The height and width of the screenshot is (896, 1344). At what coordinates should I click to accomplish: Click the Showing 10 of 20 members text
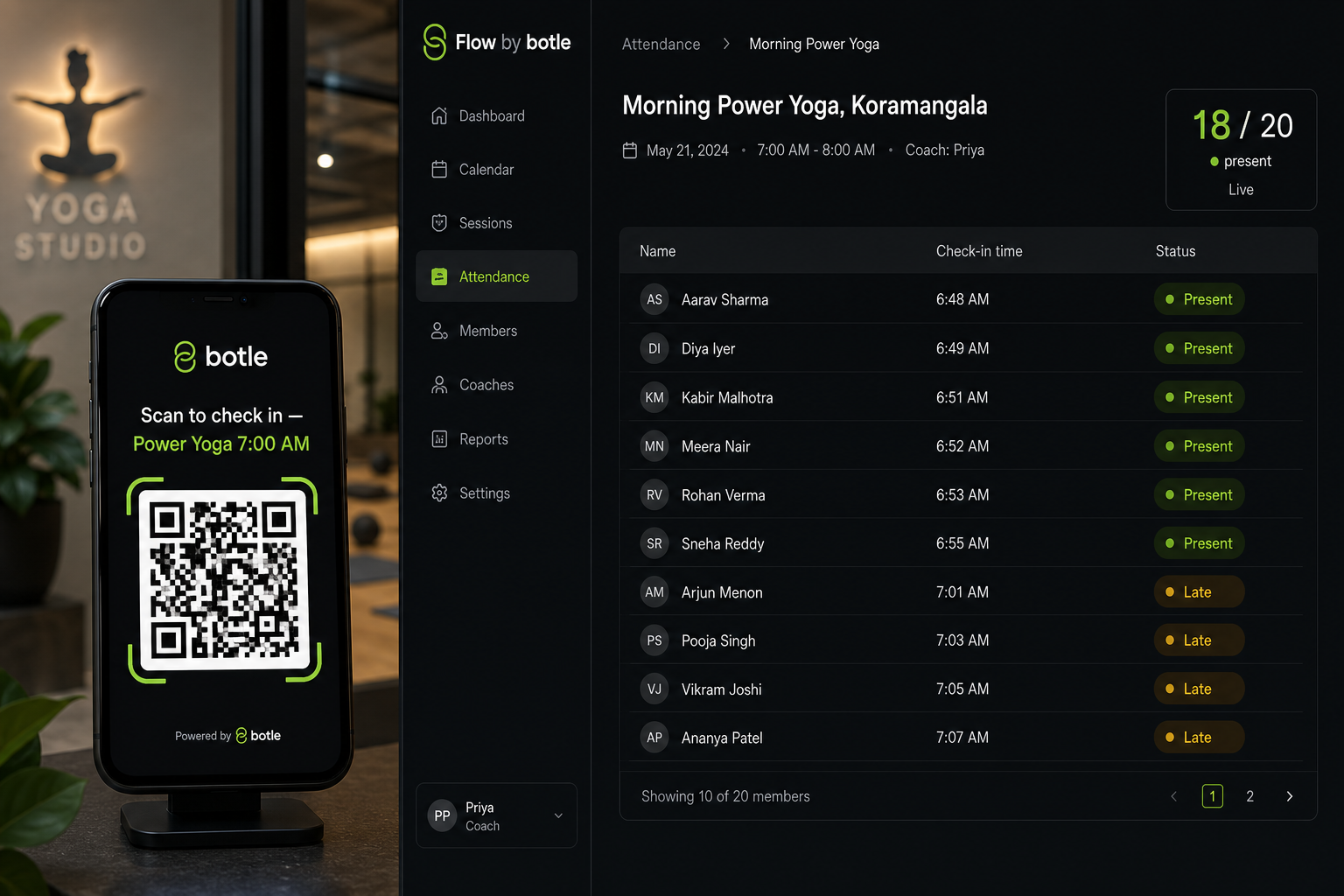coord(725,796)
